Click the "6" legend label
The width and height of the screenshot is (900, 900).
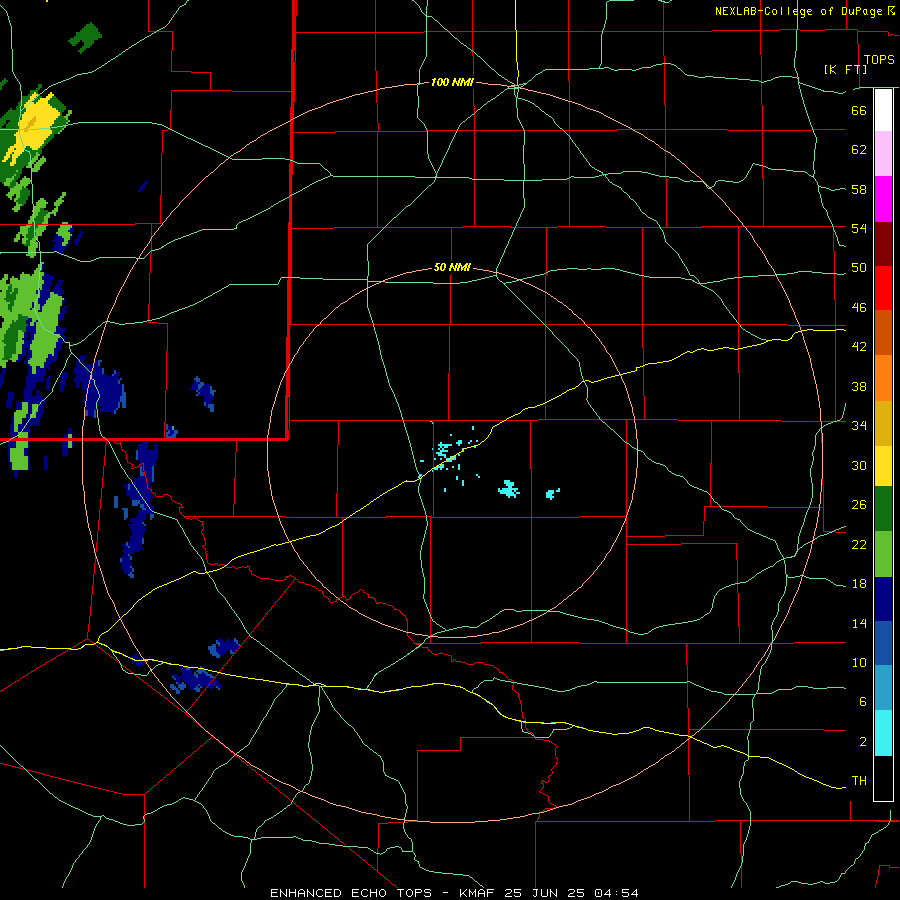pyautogui.click(x=862, y=702)
